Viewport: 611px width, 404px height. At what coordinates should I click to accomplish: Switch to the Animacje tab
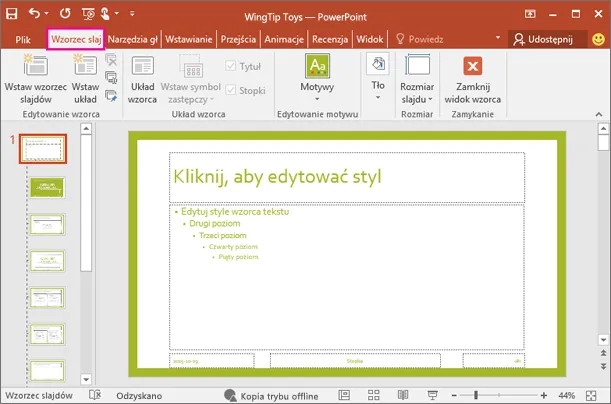pyautogui.click(x=284, y=39)
